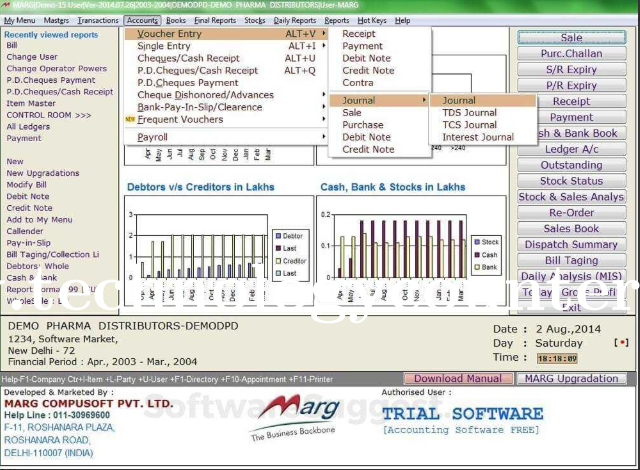Expand the Payroll submenu

(226, 137)
